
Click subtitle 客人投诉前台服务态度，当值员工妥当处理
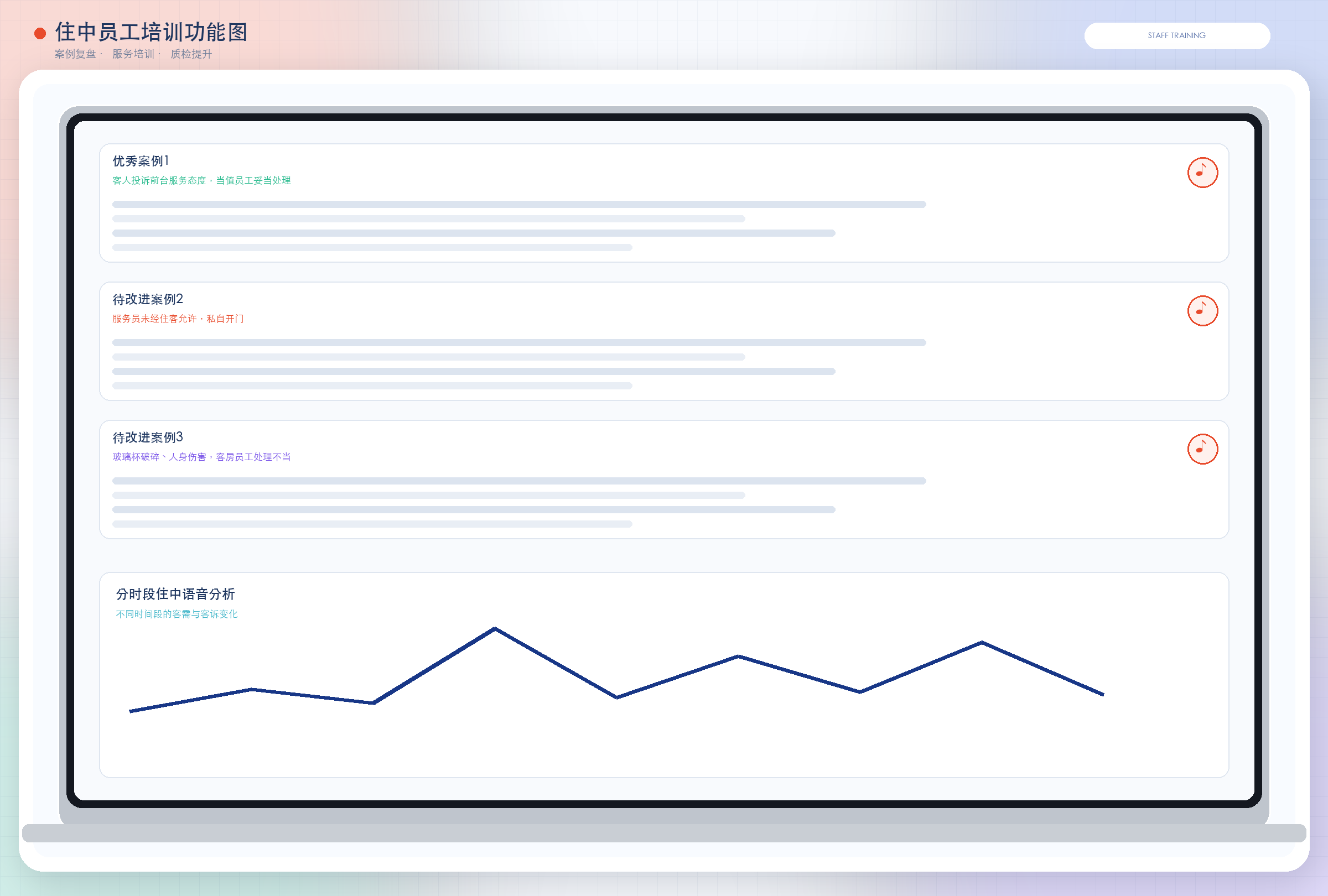pos(202,180)
